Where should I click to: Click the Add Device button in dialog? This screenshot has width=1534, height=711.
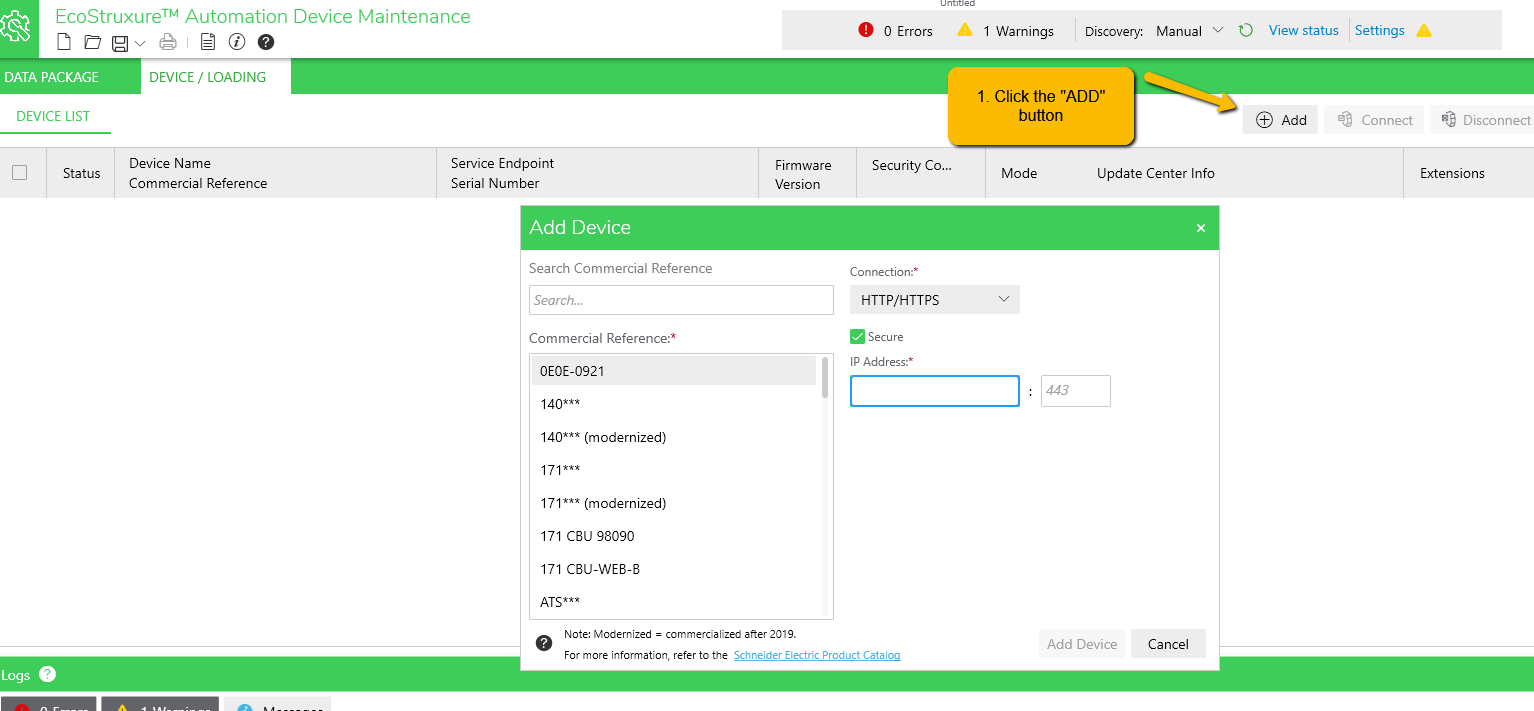point(1082,644)
